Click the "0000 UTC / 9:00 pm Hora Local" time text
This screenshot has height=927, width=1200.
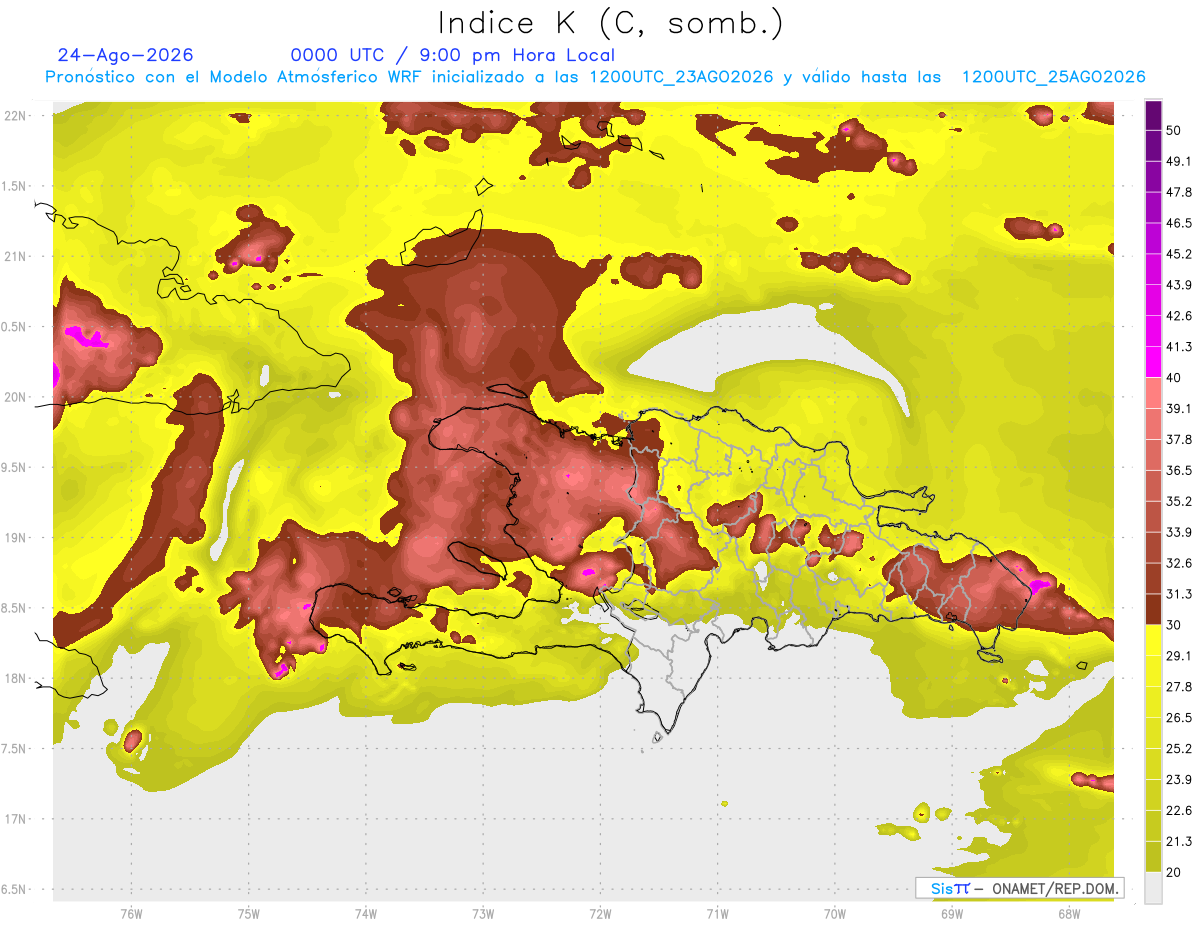(x=453, y=55)
